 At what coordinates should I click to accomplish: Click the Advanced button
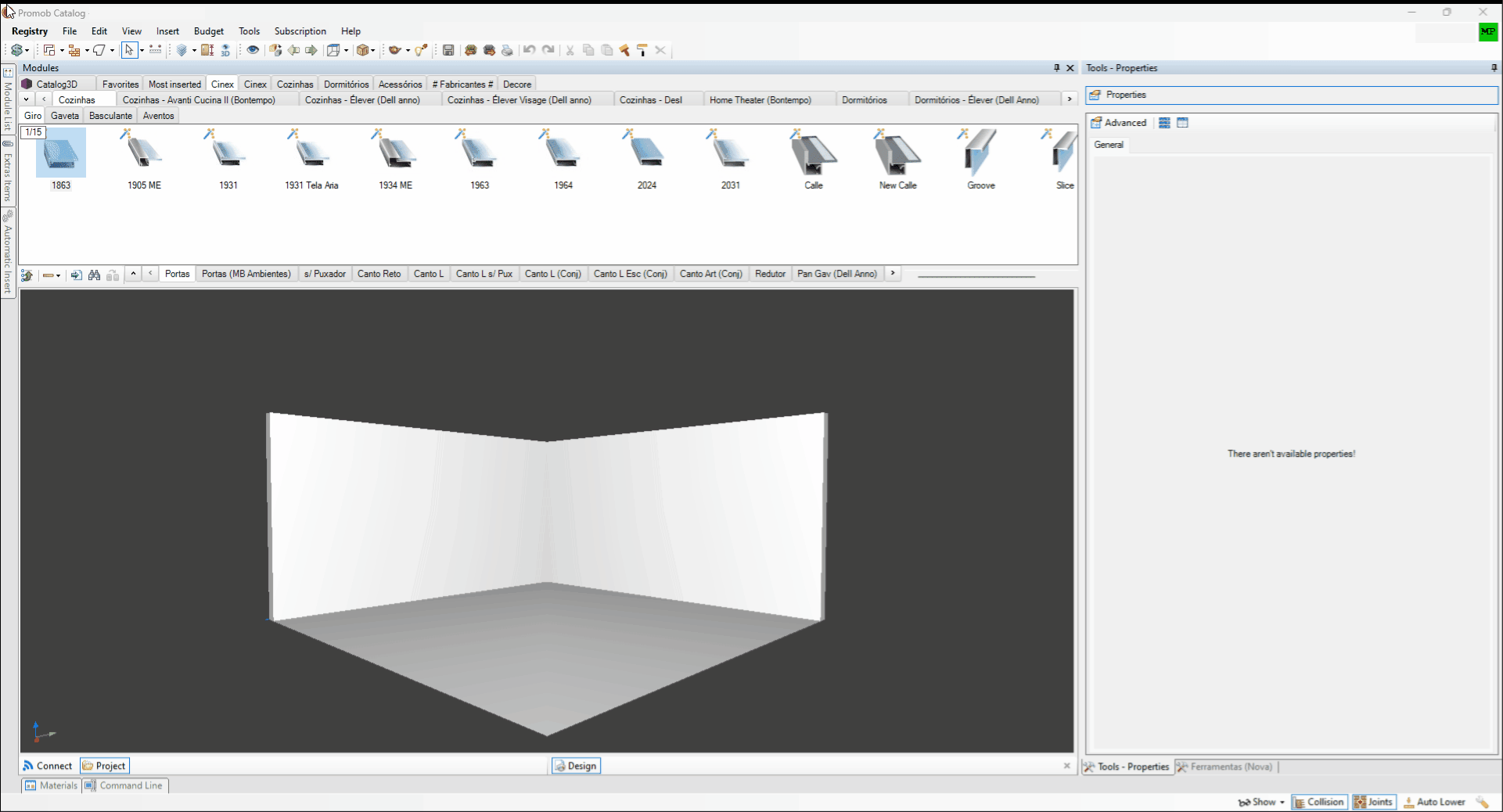1119,123
